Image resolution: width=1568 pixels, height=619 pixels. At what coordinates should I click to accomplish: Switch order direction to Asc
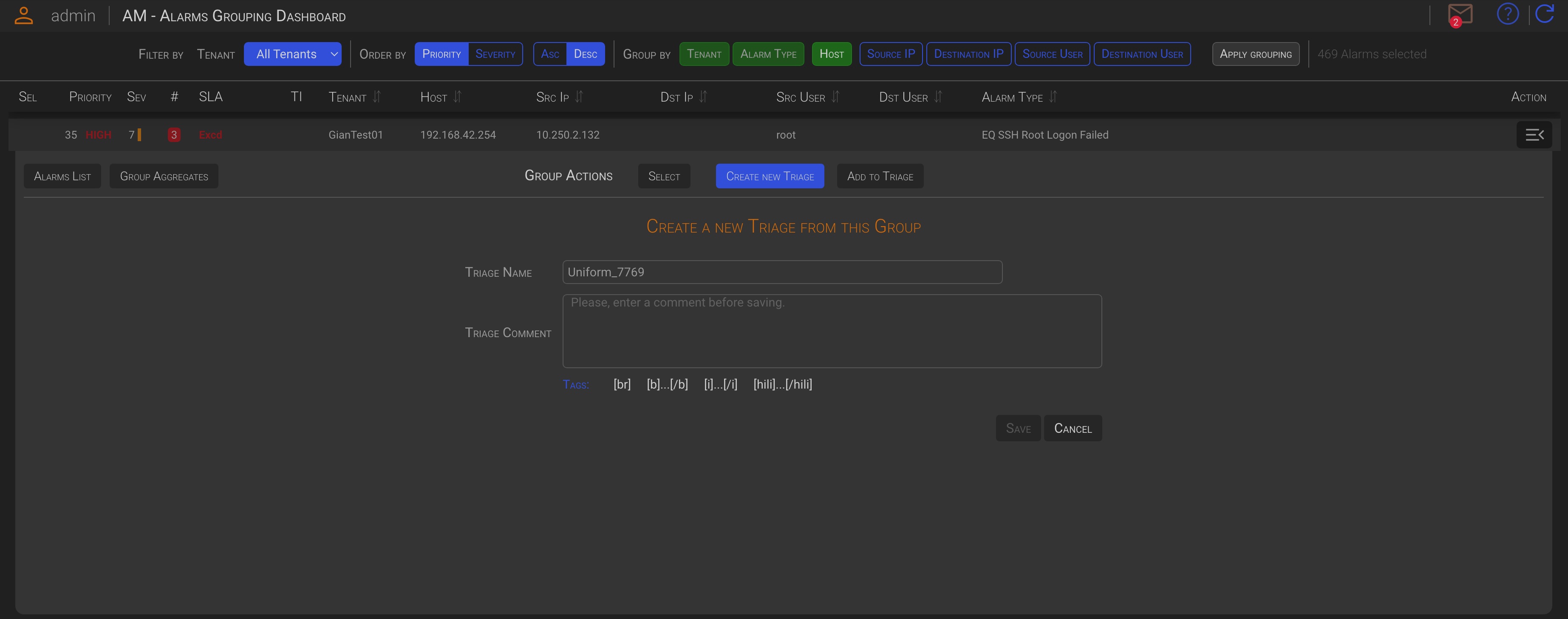click(x=550, y=54)
